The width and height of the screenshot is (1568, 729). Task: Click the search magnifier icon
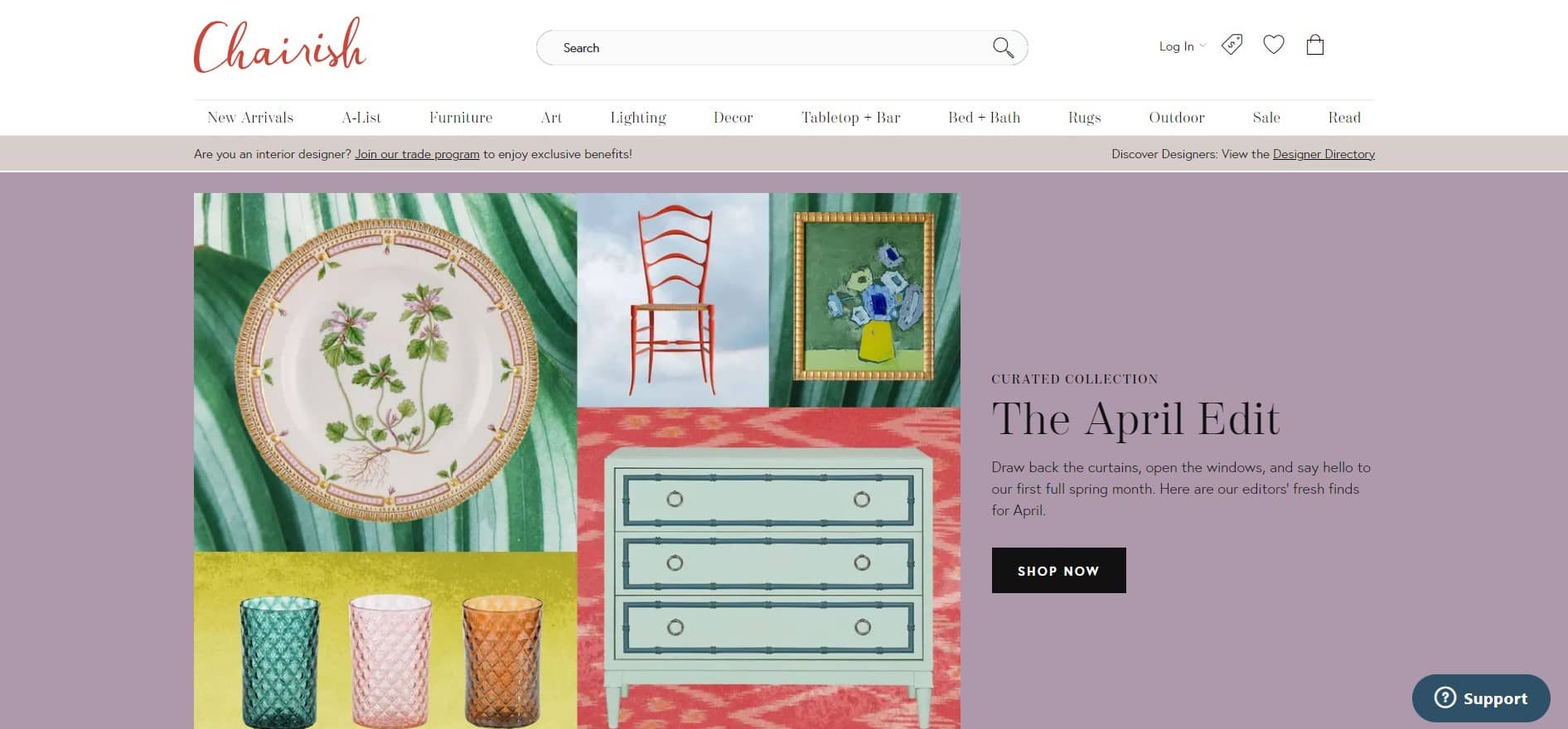tap(1003, 48)
